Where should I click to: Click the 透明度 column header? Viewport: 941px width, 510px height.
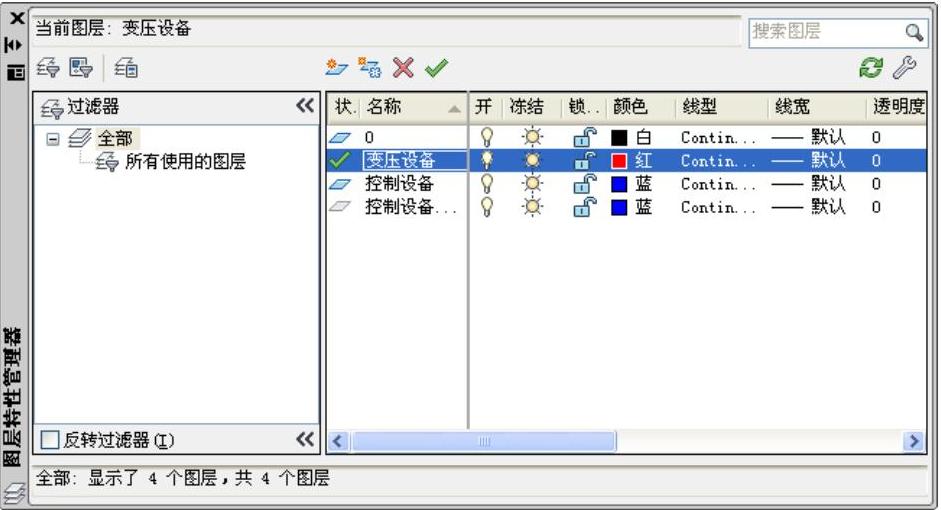[x=897, y=107]
